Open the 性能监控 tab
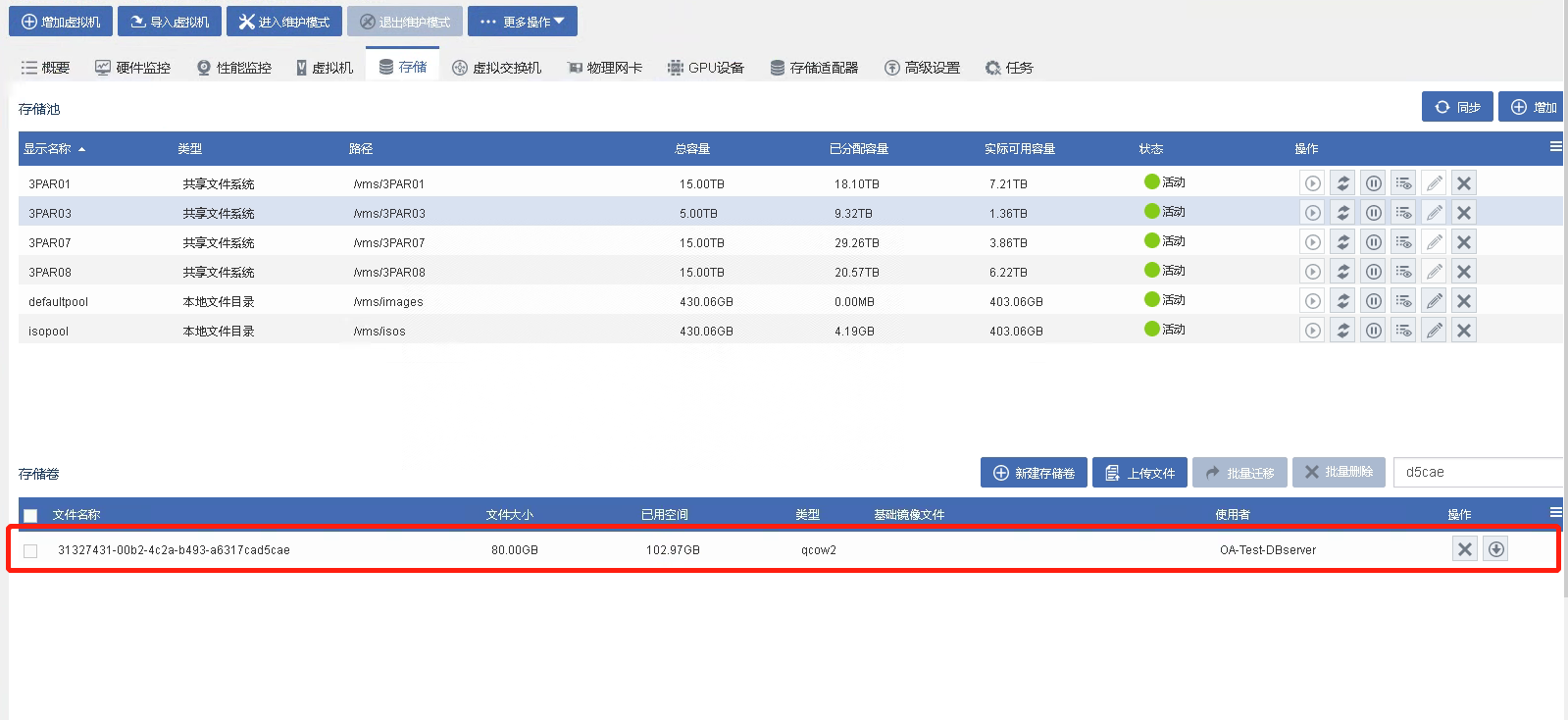 233,68
